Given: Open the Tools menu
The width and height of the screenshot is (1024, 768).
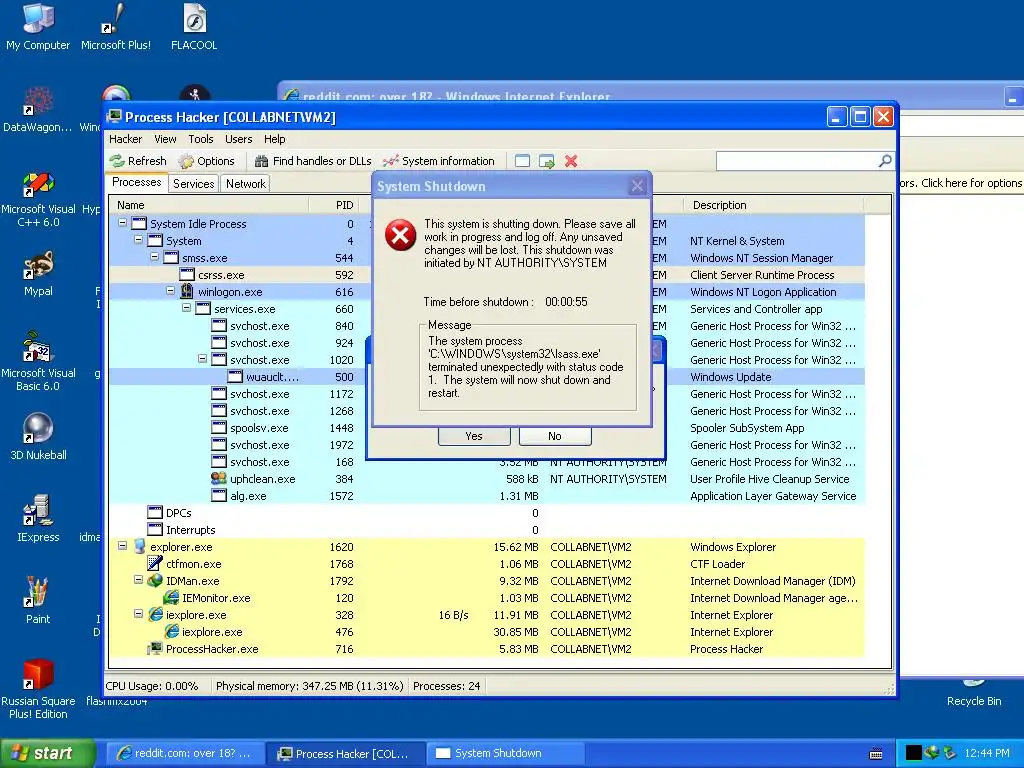Looking at the screenshot, I should [x=200, y=139].
